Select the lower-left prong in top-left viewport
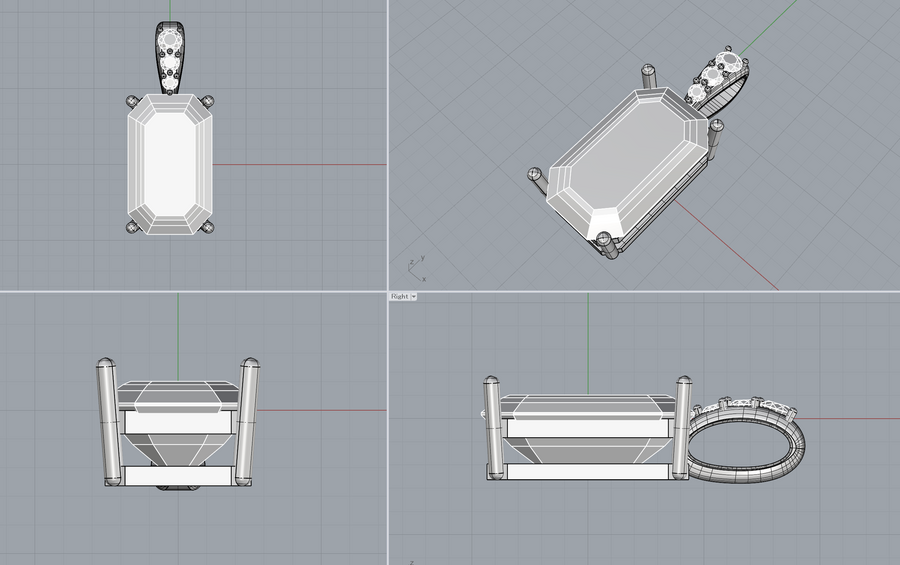Screen dimensions: 900x565 [x=132, y=228]
